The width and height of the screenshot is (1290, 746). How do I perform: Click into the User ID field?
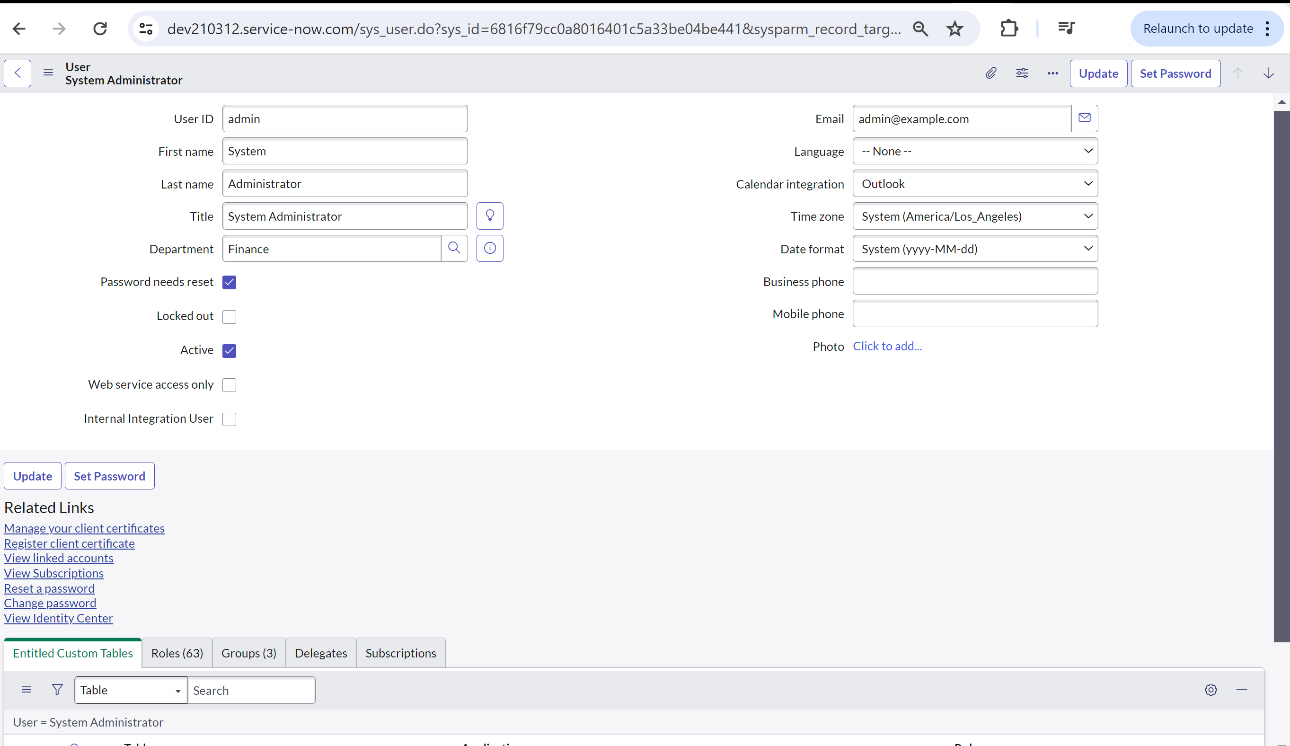coord(345,118)
